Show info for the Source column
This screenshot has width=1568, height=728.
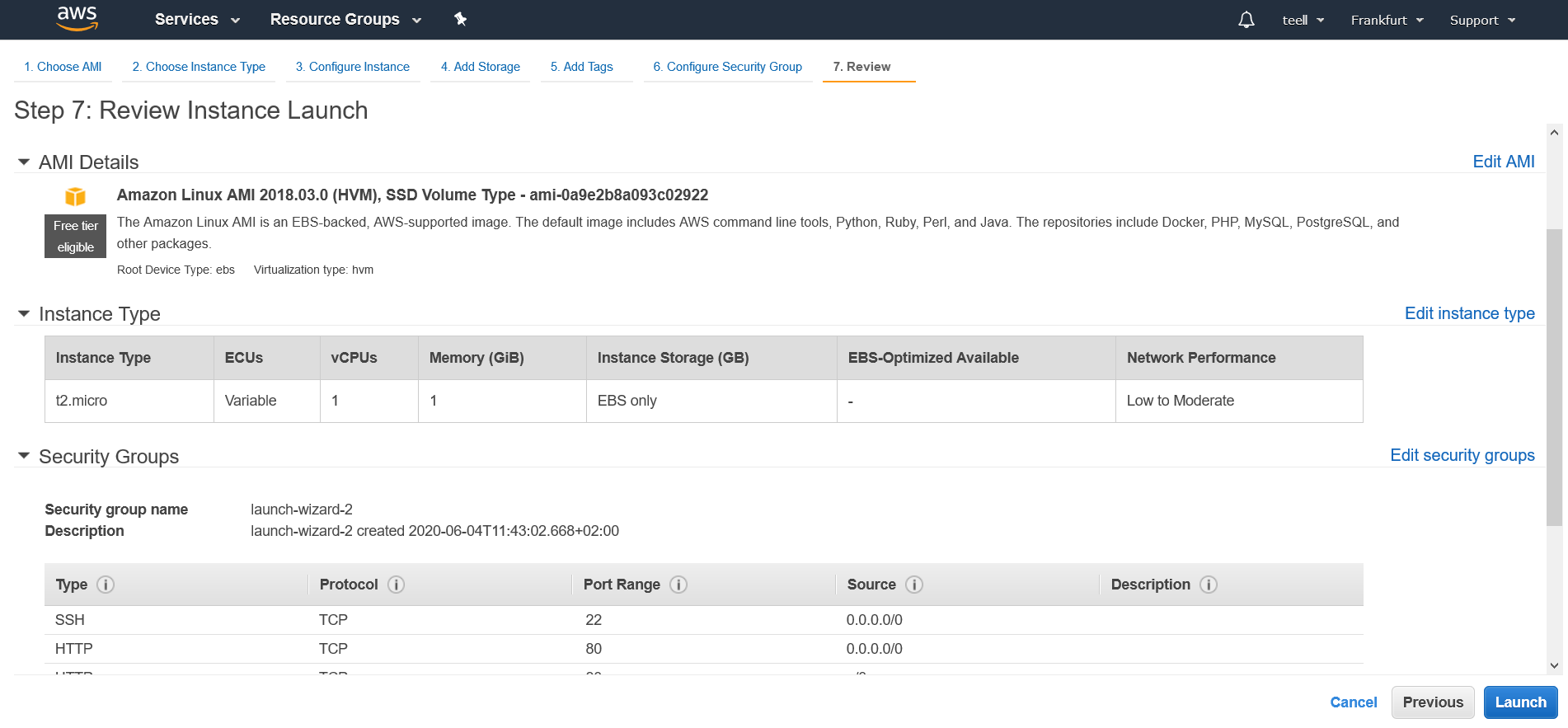coord(914,585)
